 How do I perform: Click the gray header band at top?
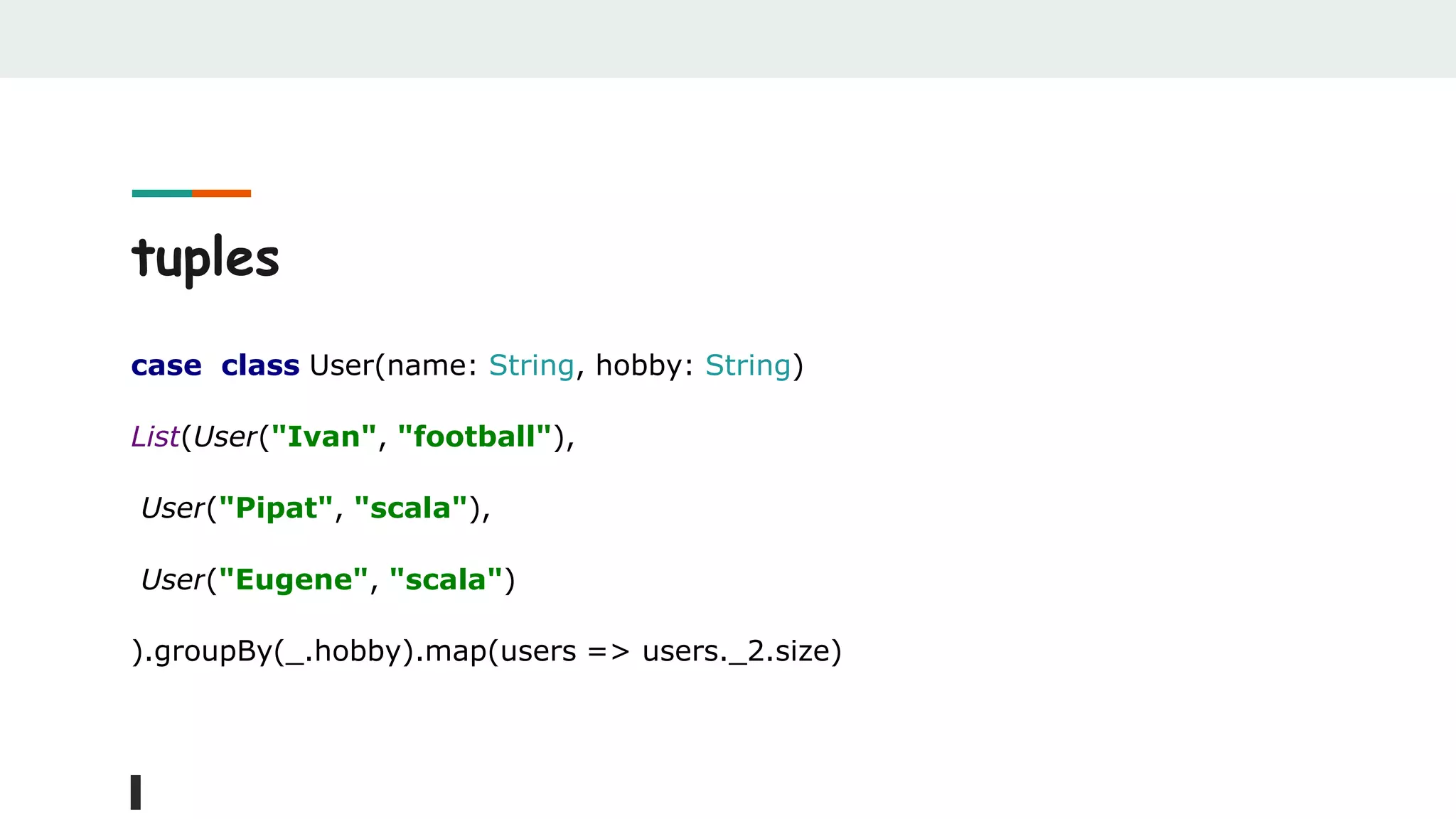pyautogui.click(x=728, y=38)
